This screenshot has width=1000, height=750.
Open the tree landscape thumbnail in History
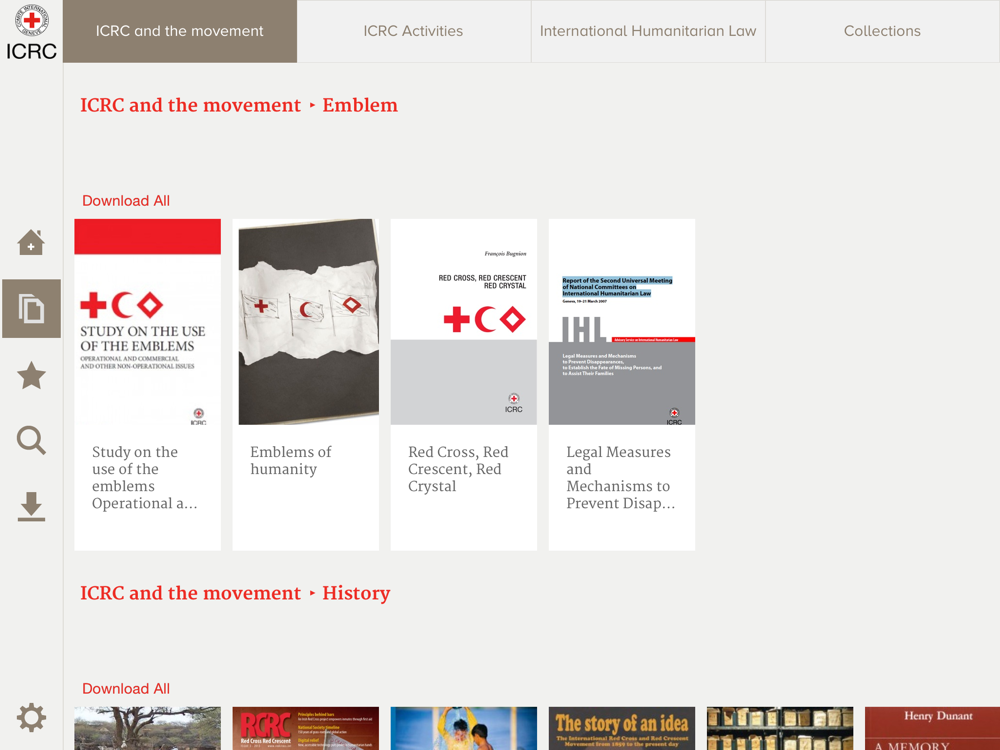click(147, 728)
